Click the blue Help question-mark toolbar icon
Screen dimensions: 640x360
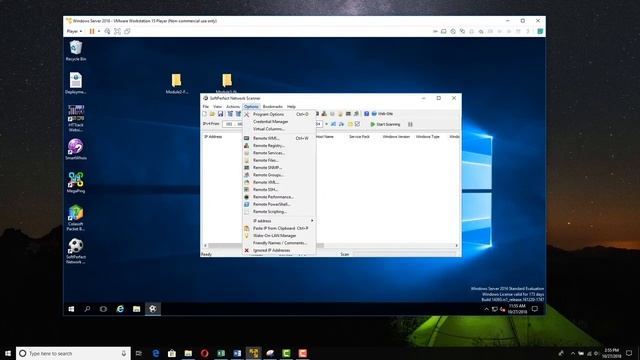[x=367, y=114]
